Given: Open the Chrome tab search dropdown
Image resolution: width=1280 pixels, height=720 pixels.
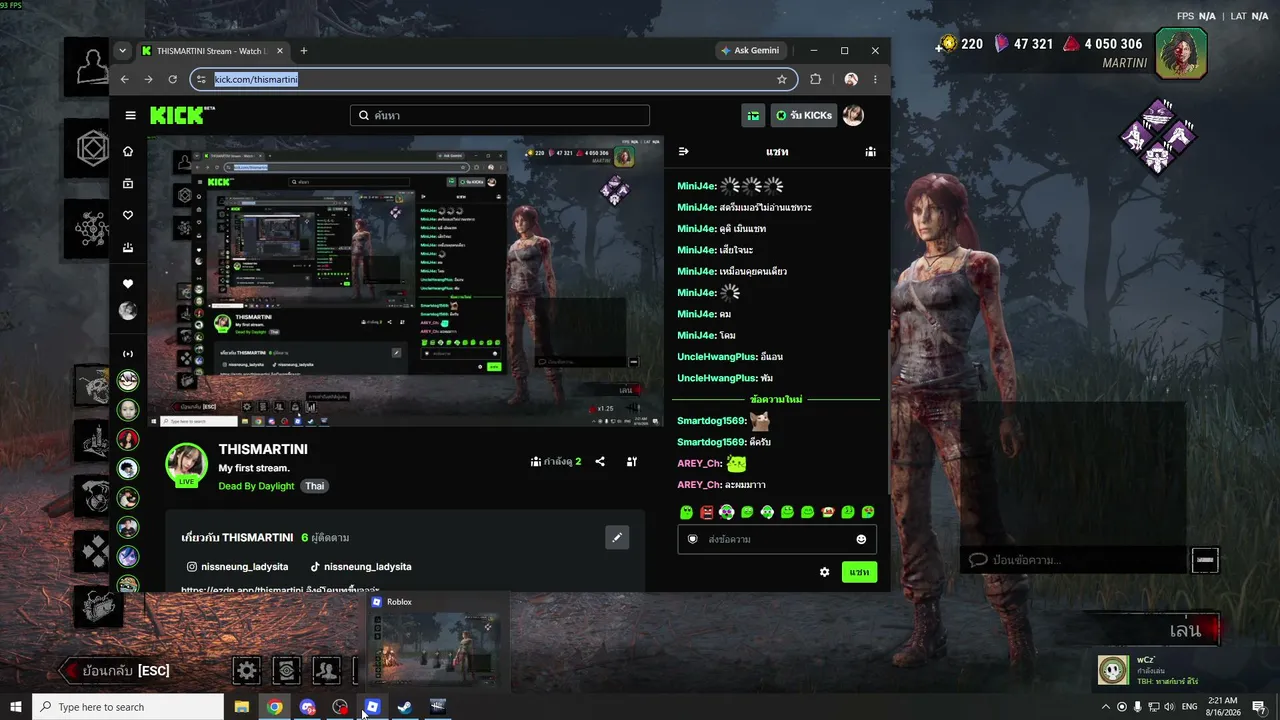Looking at the screenshot, I should pos(122,50).
